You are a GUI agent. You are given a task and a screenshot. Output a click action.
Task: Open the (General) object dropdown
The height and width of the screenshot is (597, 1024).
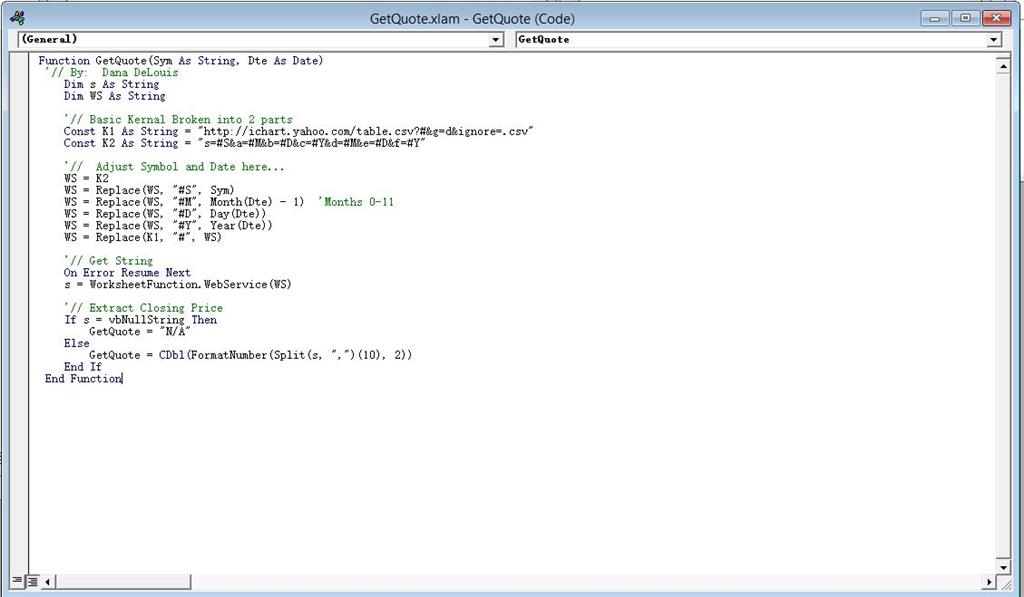pos(496,40)
